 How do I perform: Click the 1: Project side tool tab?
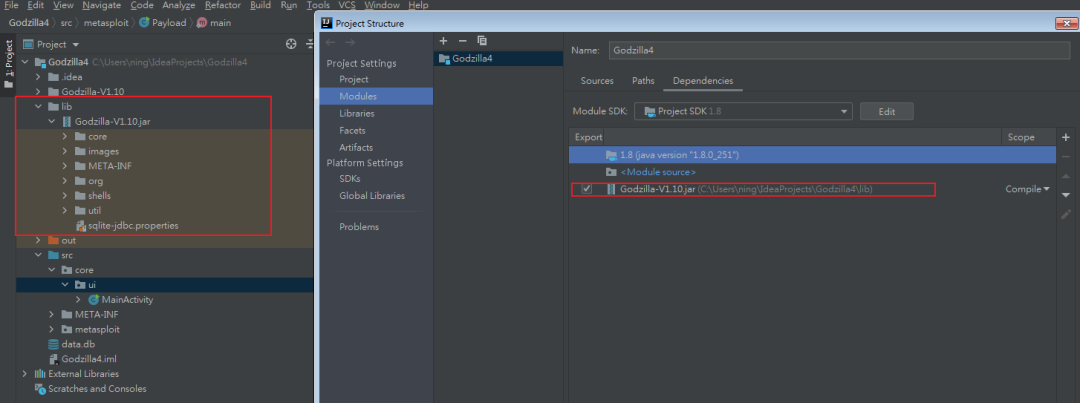tap(8, 63)
